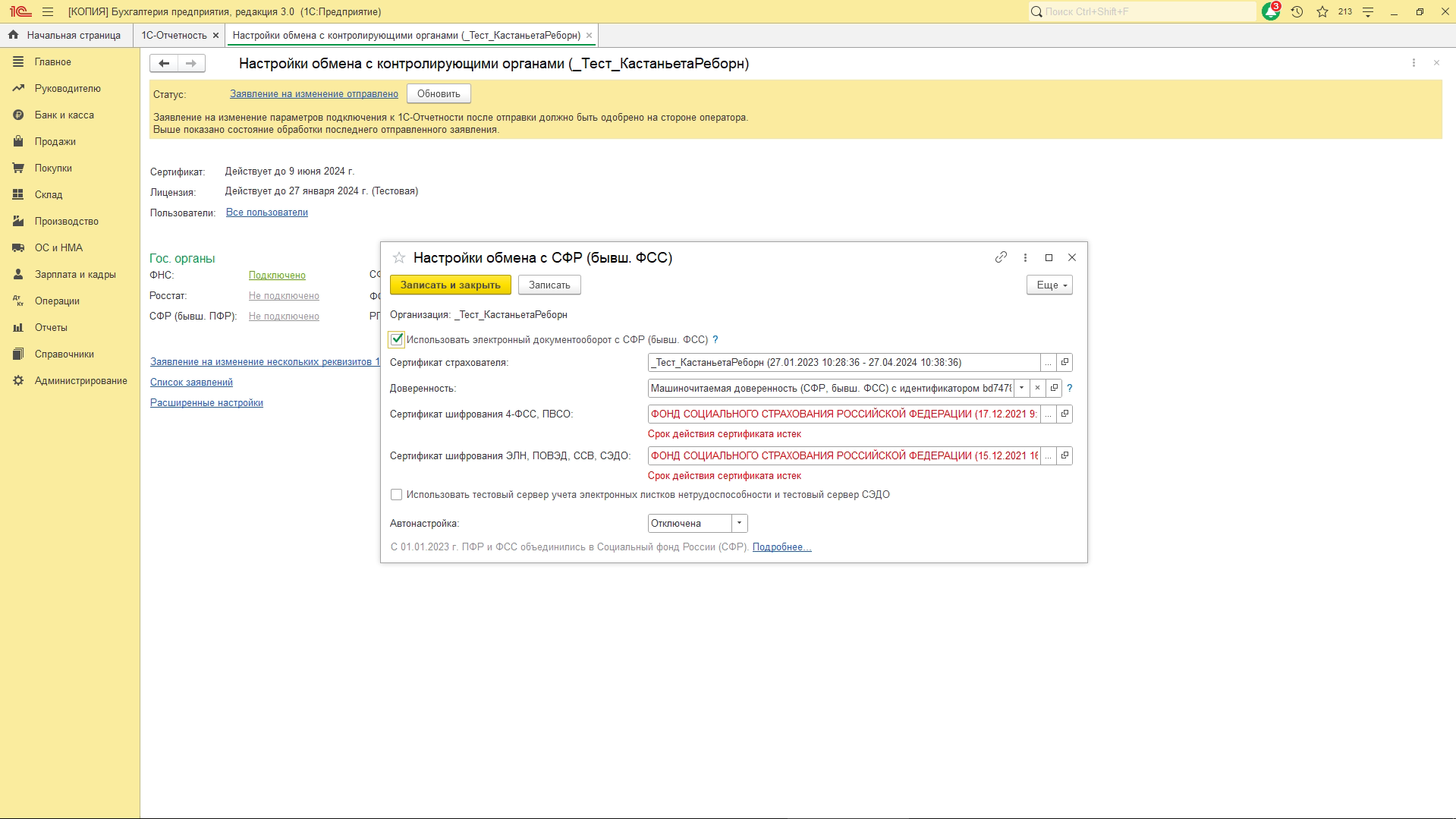Open Подробнее link about СФР merger
Viewport: 1456px width, 819px height.
click(782, 547)
